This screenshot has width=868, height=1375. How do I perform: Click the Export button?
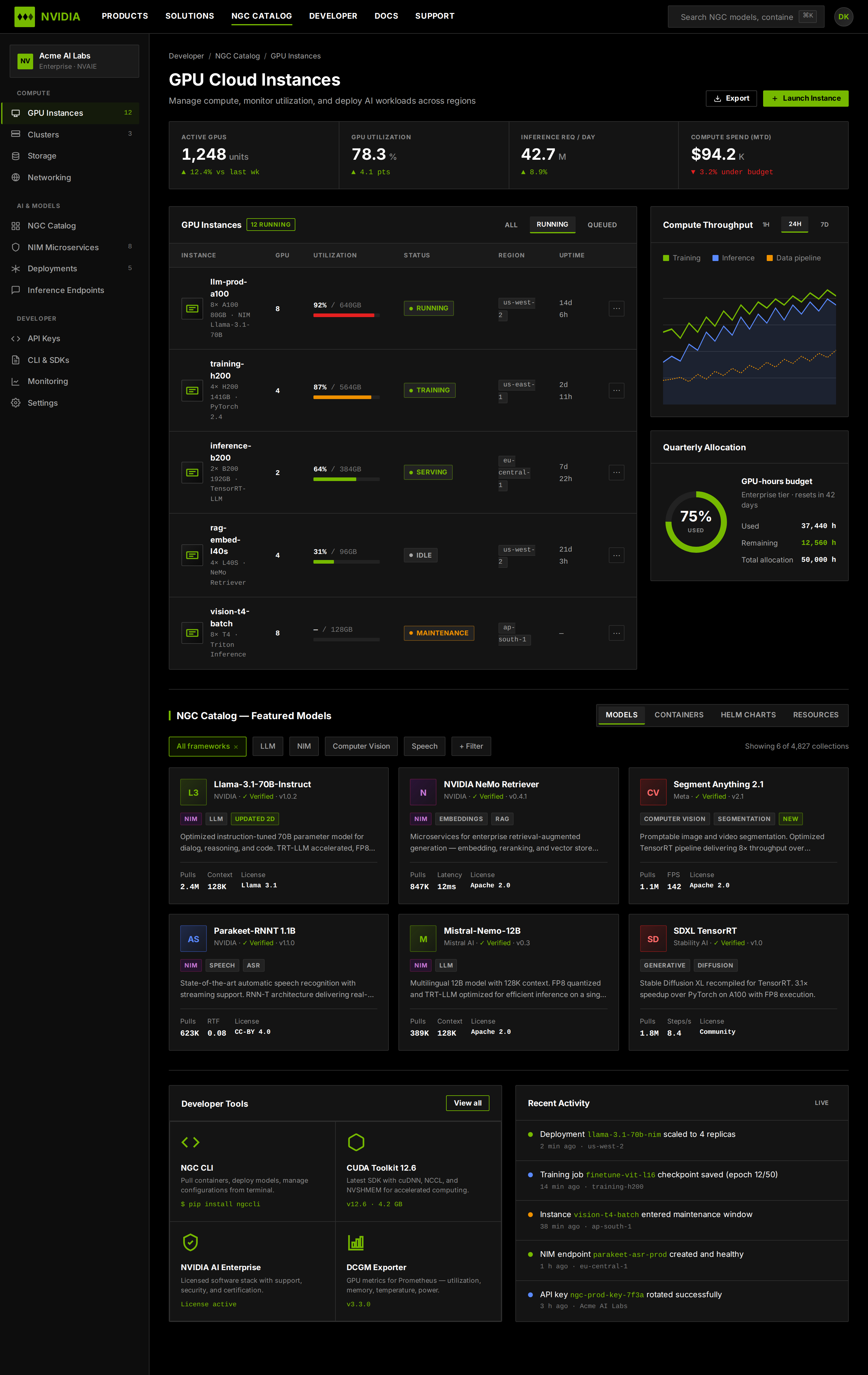pos(731,98)
